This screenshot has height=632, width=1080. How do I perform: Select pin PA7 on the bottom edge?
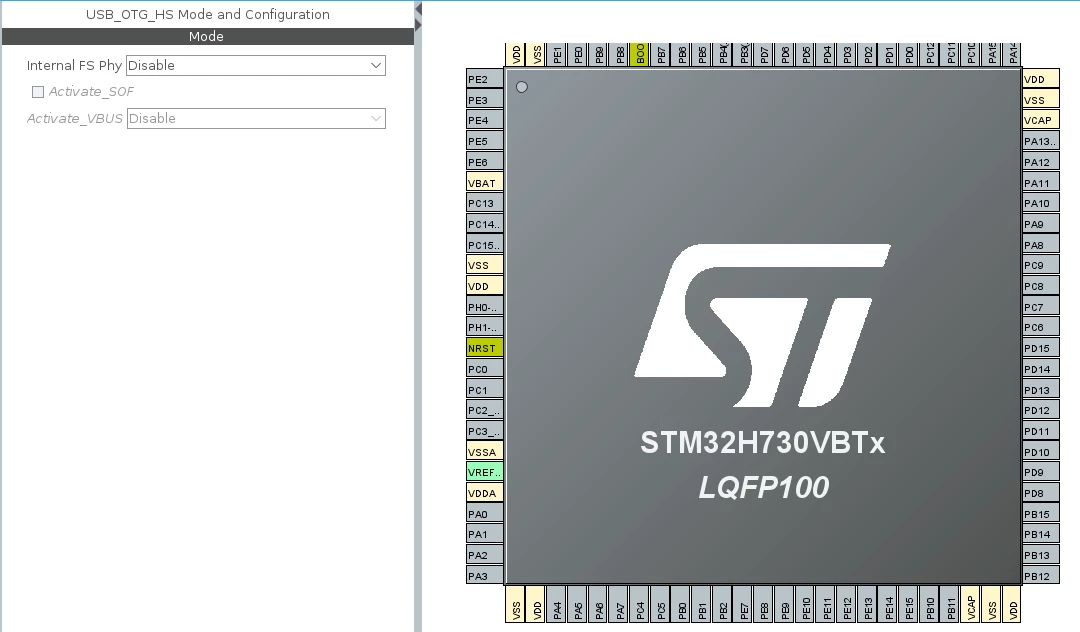620,604
